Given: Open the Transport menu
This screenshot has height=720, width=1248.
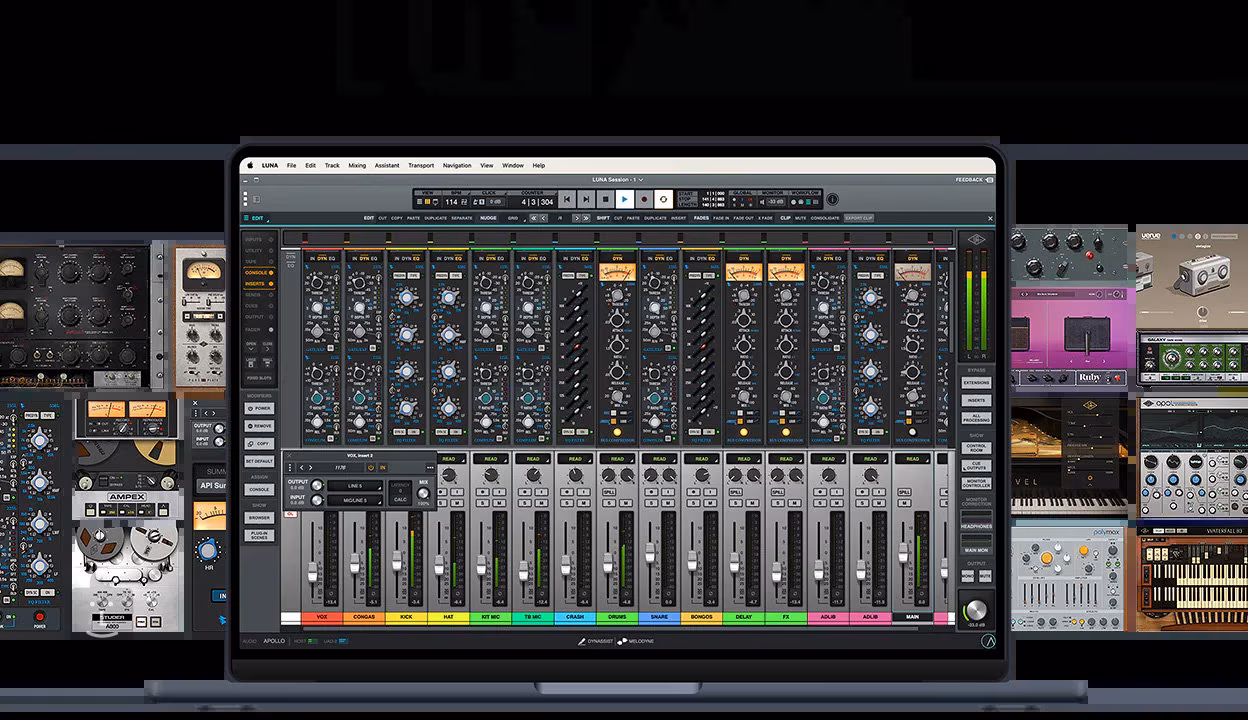Looking at the screenshot, I should [421, 165].
